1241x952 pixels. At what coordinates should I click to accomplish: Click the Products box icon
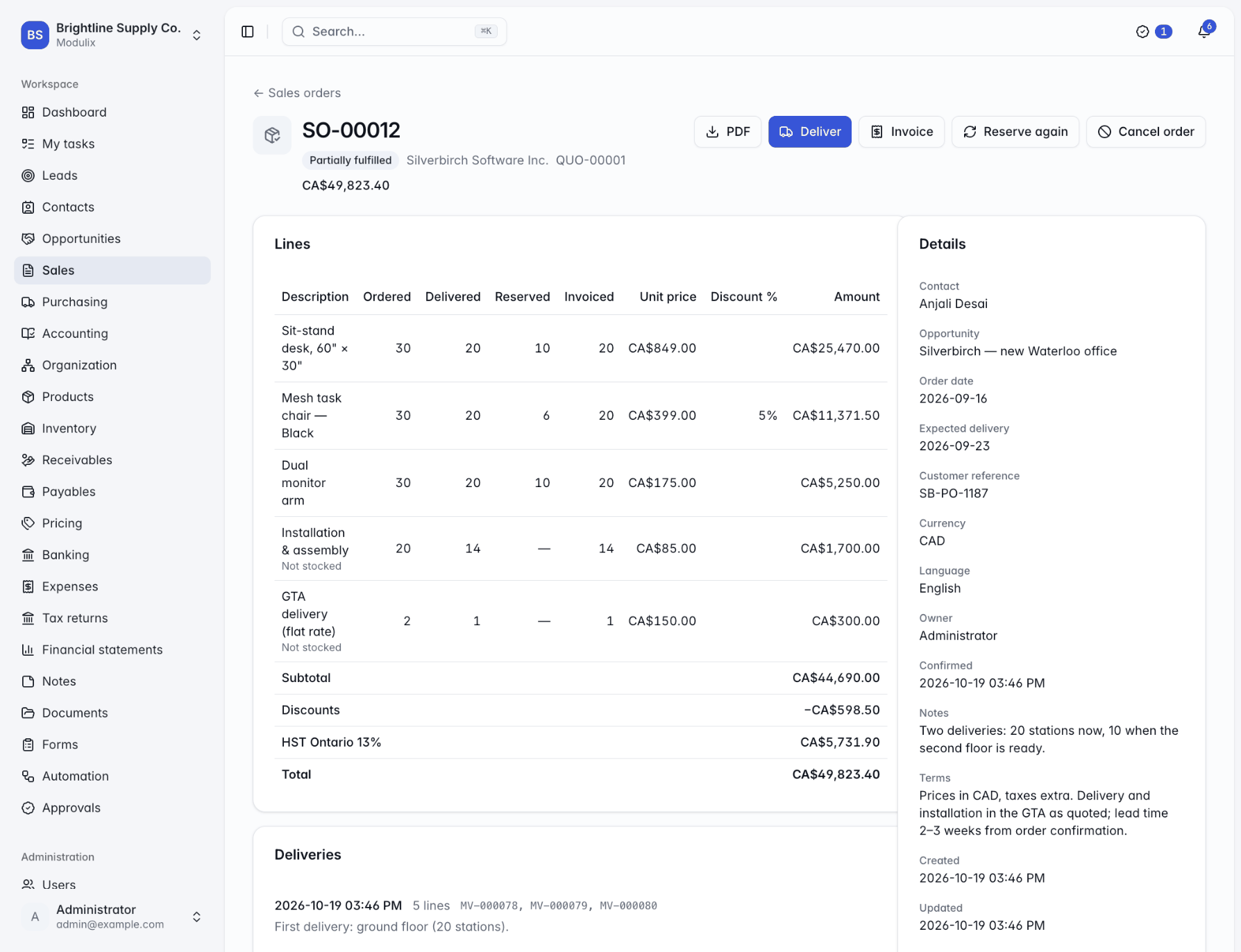28,397
